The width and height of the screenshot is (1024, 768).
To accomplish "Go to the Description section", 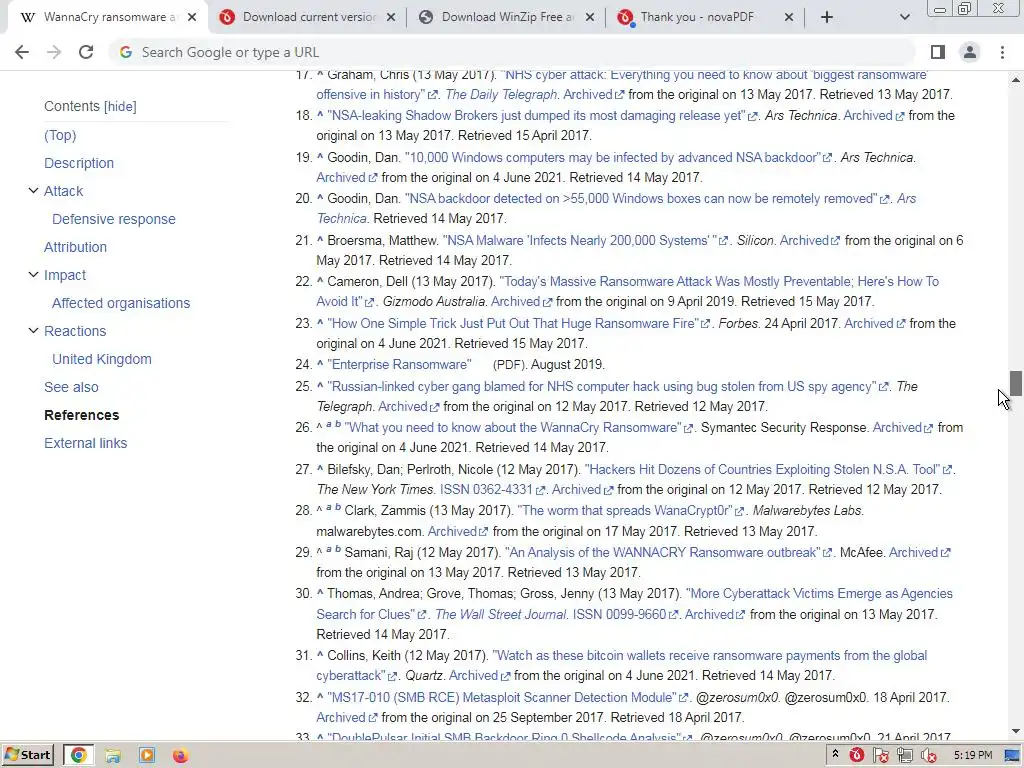I will point(79,163).
